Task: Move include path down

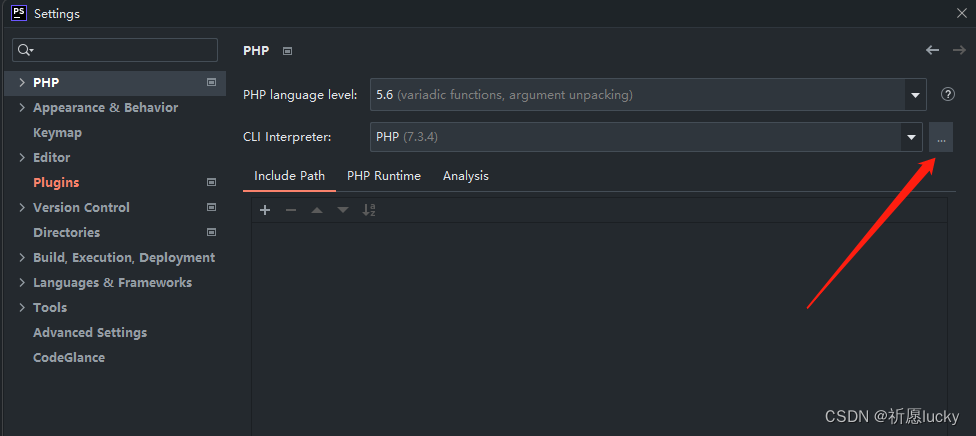Action: pyautogui.click(x=343, y=211)
